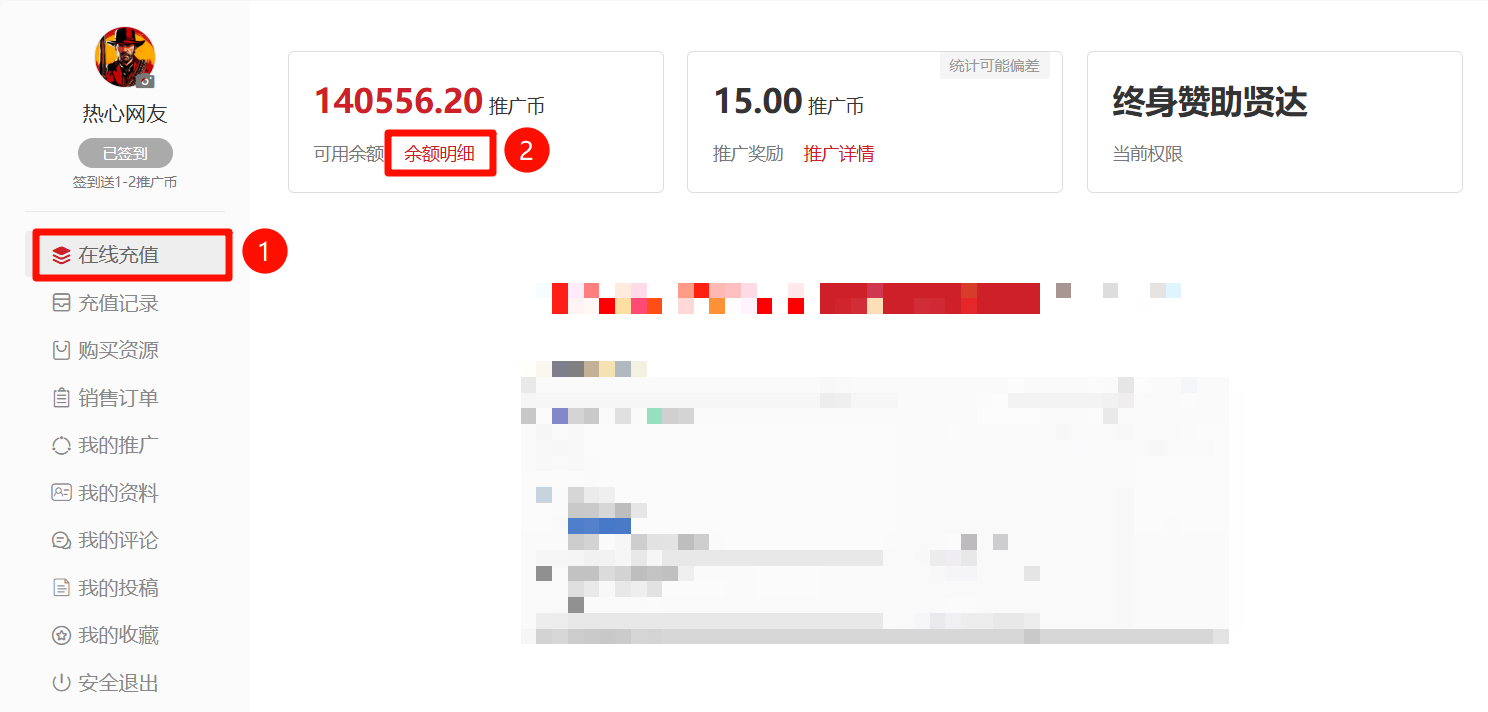Click the shopping bag icon for 购买资源
Viewport: 1488px width, 712px height.
61,350
